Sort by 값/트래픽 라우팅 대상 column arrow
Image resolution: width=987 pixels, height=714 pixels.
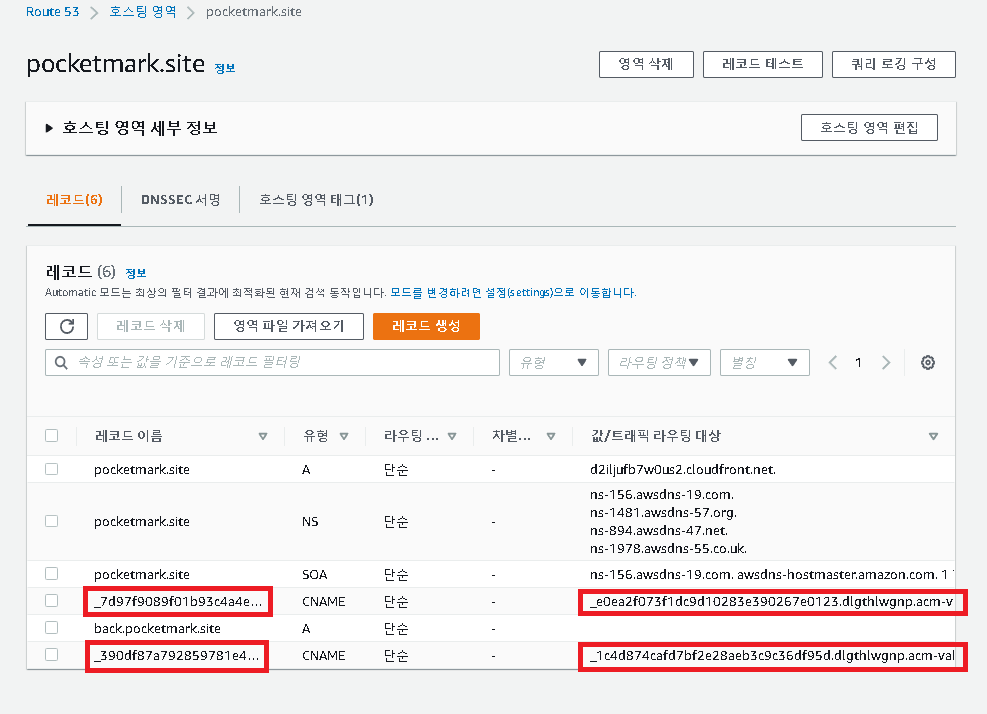tap(933, 436)
